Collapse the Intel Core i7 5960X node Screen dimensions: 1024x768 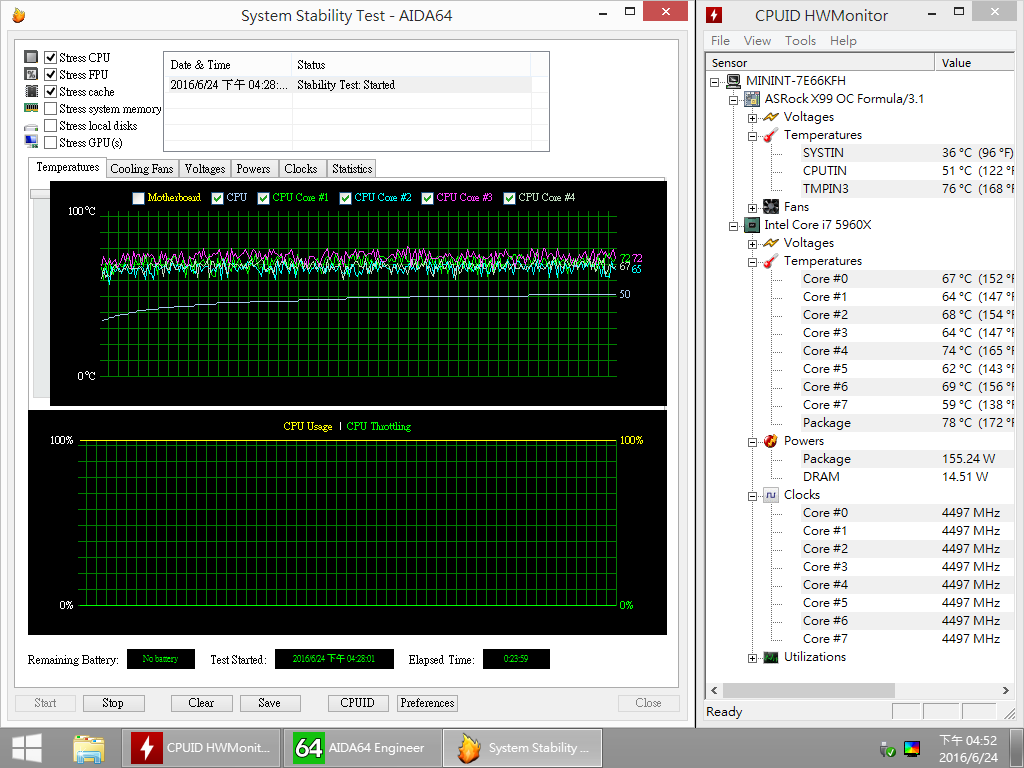pos(734,226)
